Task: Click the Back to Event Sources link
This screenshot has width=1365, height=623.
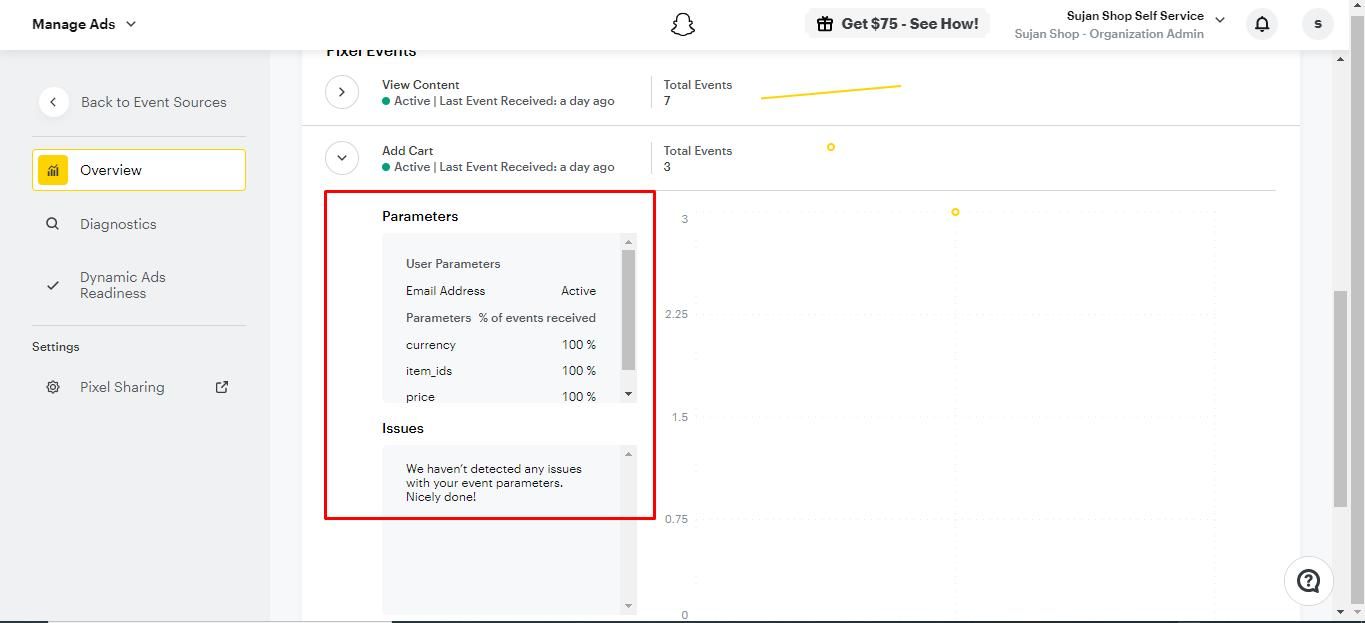Action: coord(153,102)
